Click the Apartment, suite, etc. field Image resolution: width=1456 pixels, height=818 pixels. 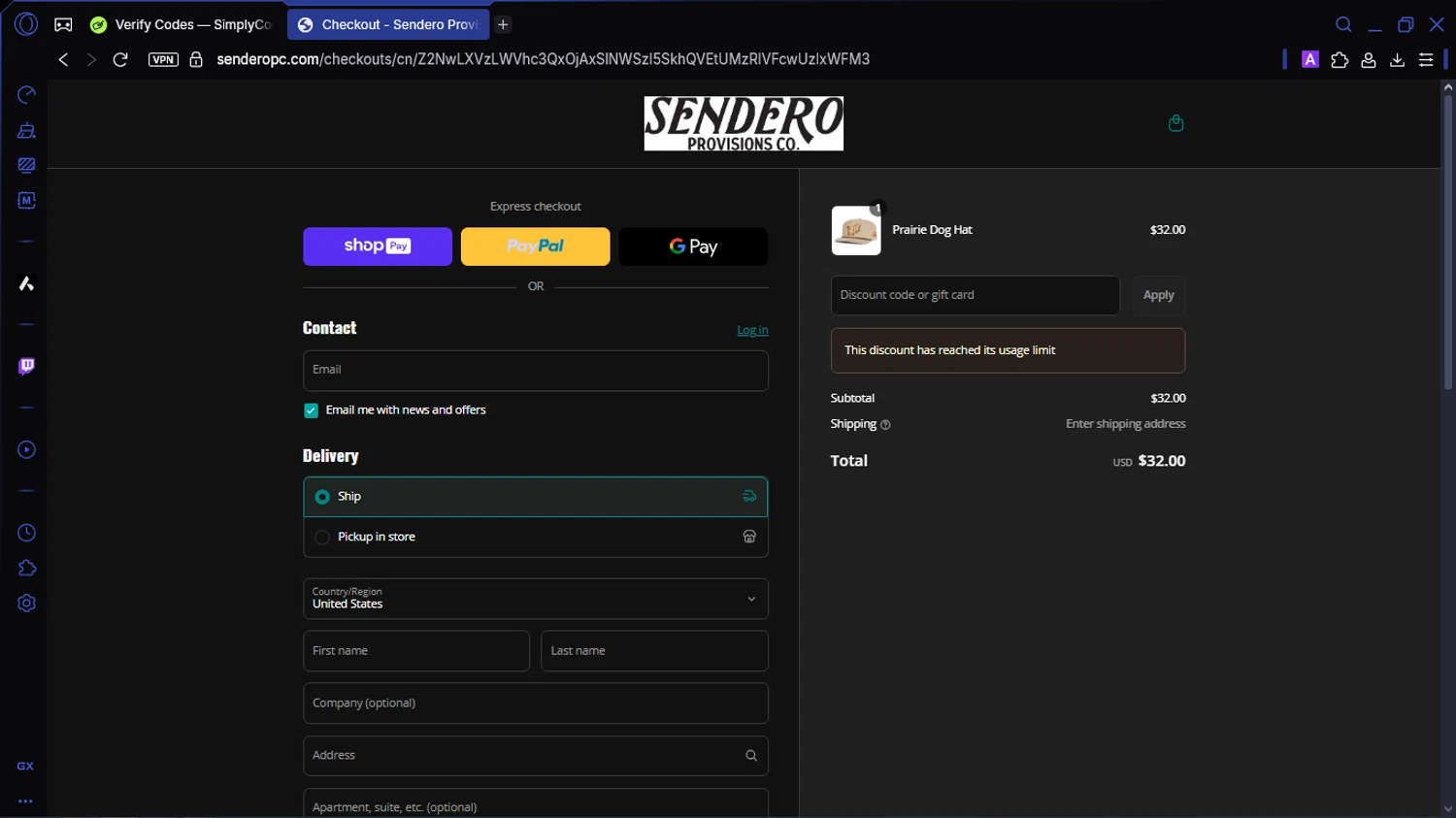(536, 804)
